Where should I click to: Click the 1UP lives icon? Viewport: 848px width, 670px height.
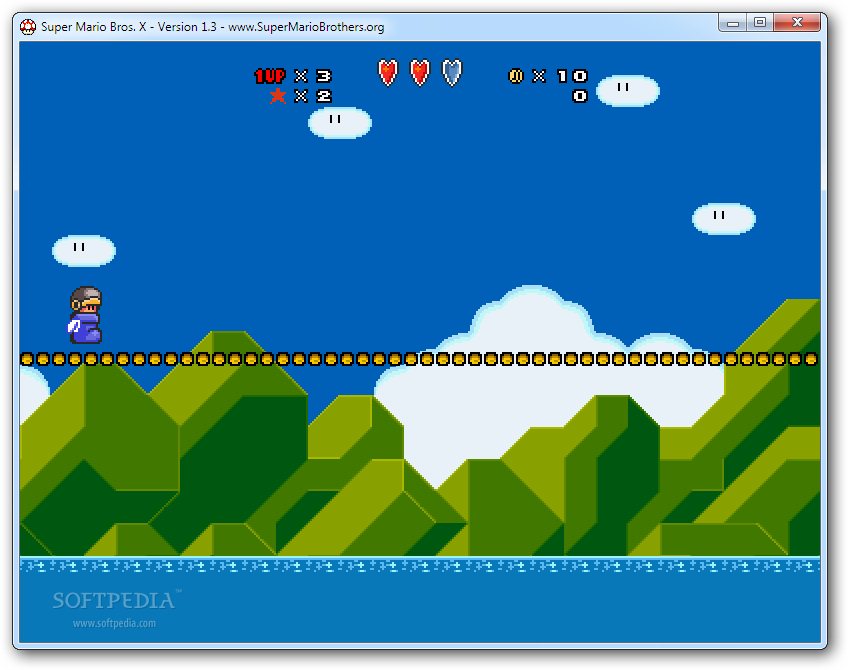click(x=270, y=76)
